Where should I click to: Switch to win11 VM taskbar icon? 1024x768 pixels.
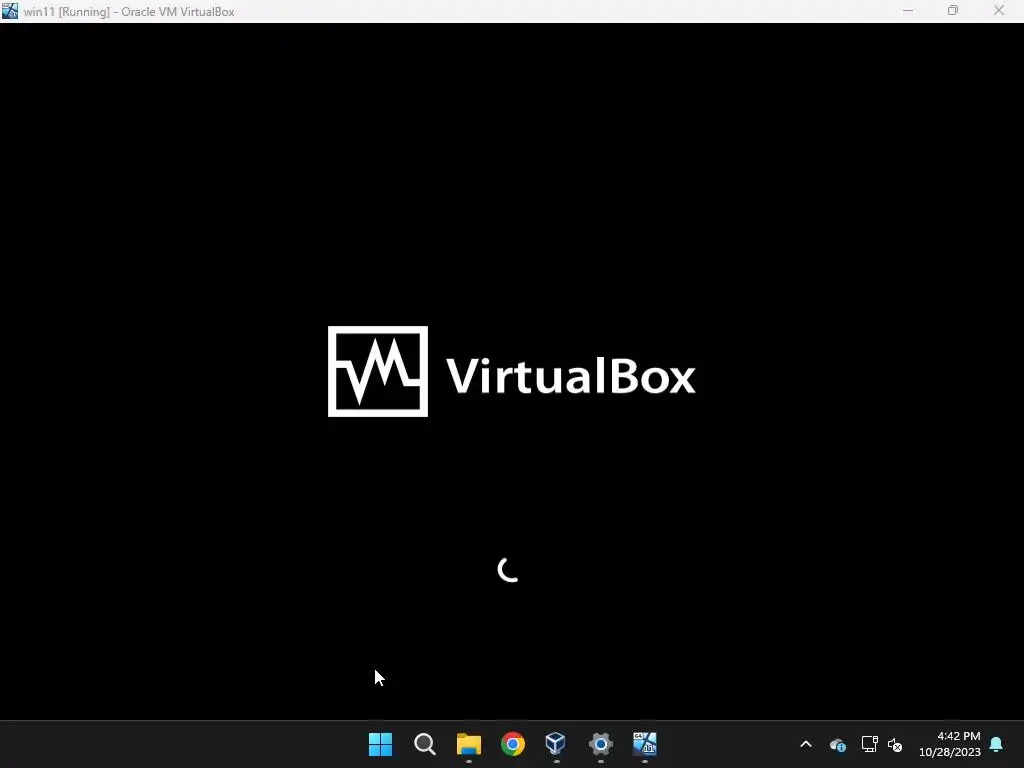(645, 744)
